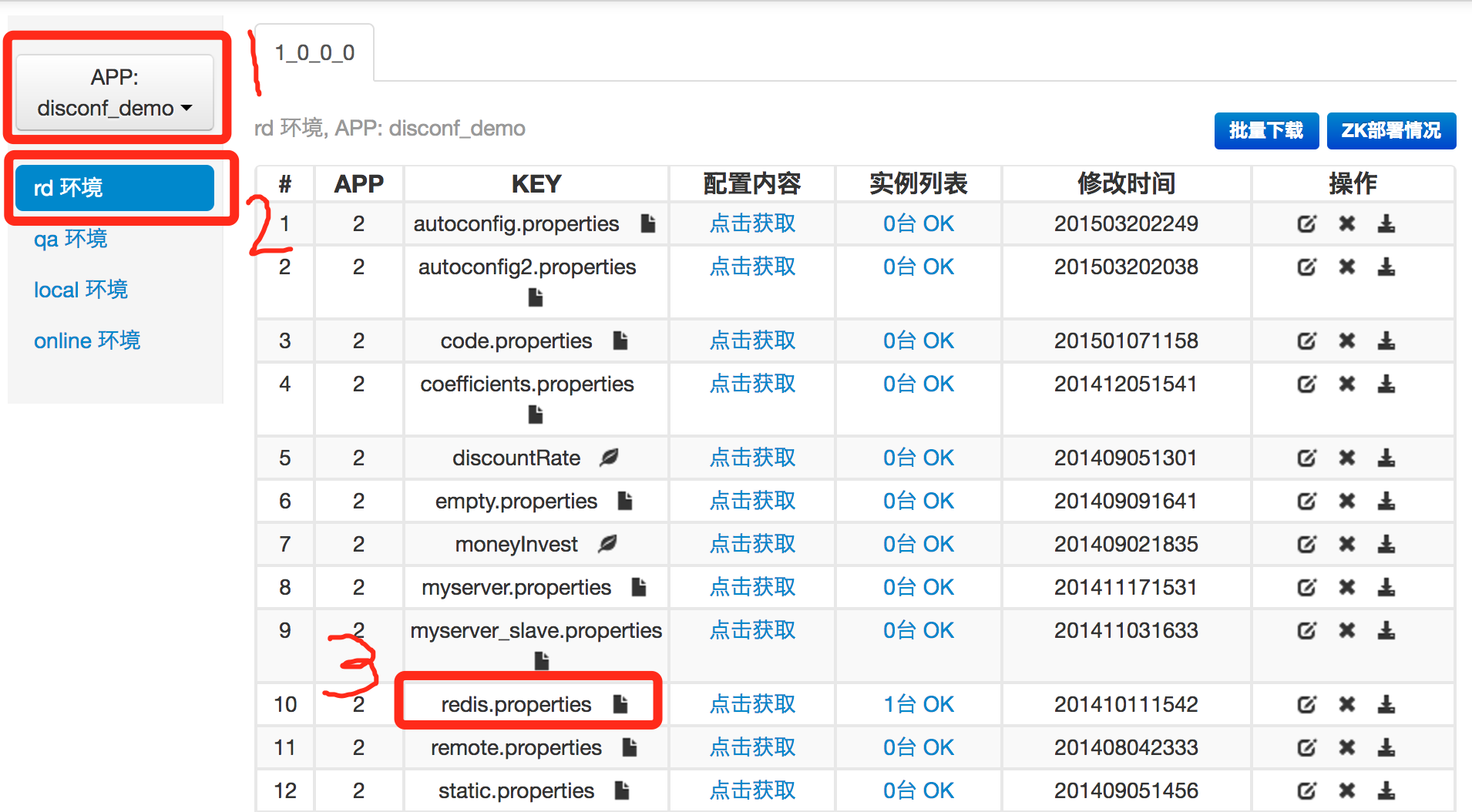This screenshot has height=812, width=1472.
Task: Switch to qa 环境 environment
Action: pyautogui.click(x=70, y=239)
